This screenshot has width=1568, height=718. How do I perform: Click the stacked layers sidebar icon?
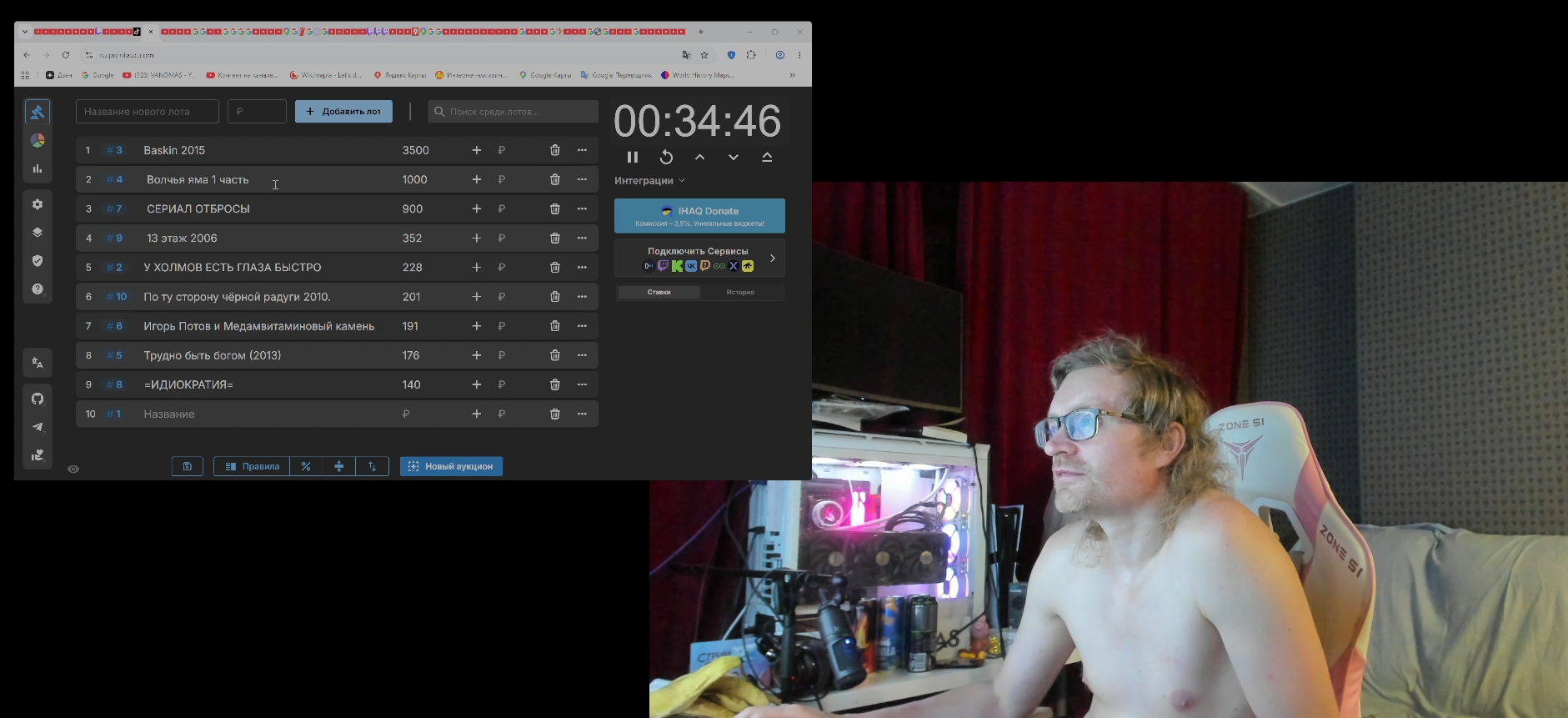pyautogui.click(x=38, y=233)
